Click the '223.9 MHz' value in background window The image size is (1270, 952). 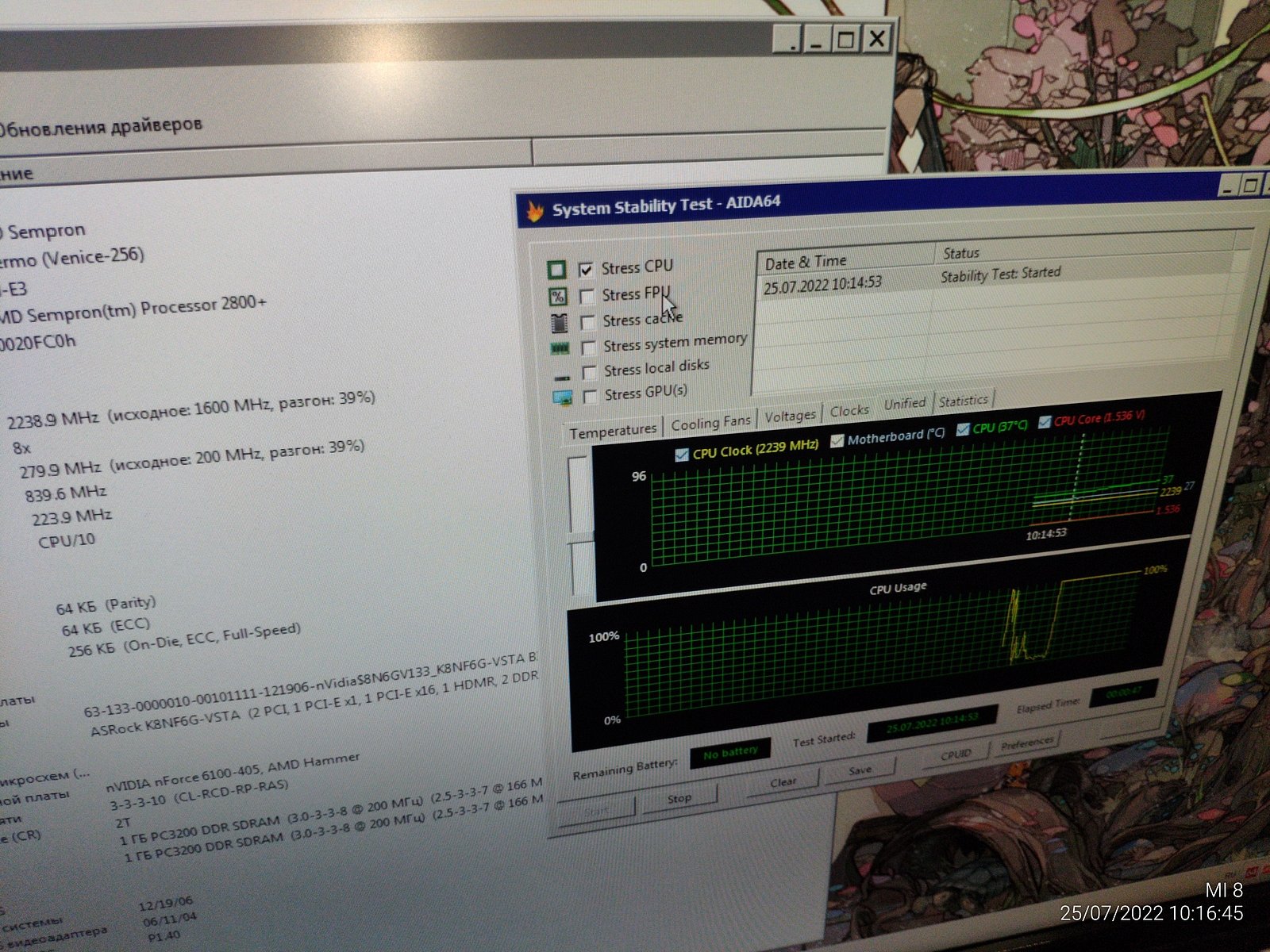pyautogui.click(x=72, y=518)
